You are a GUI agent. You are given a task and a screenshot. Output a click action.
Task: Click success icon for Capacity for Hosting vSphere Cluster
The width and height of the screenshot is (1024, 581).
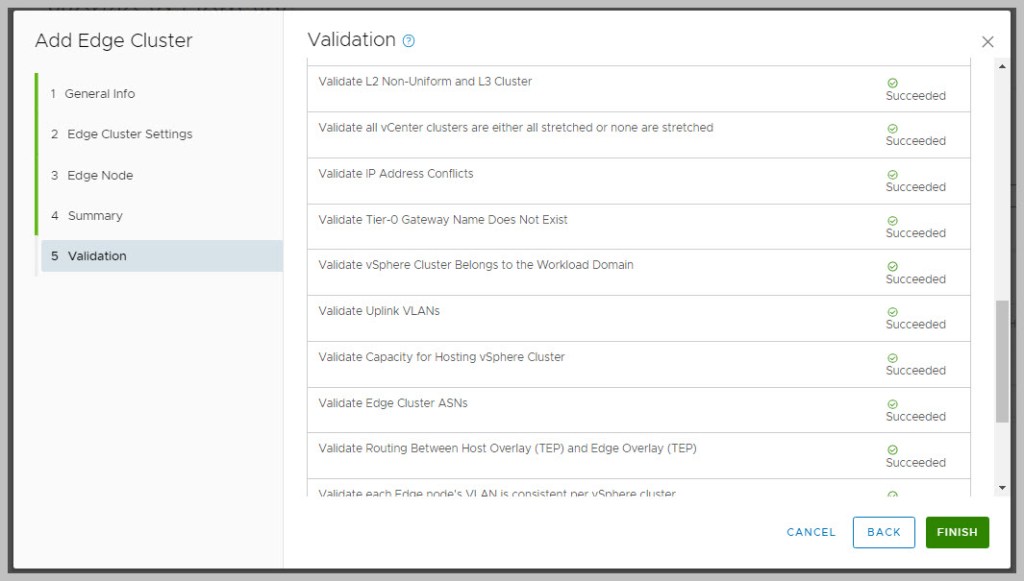[892, 358]
